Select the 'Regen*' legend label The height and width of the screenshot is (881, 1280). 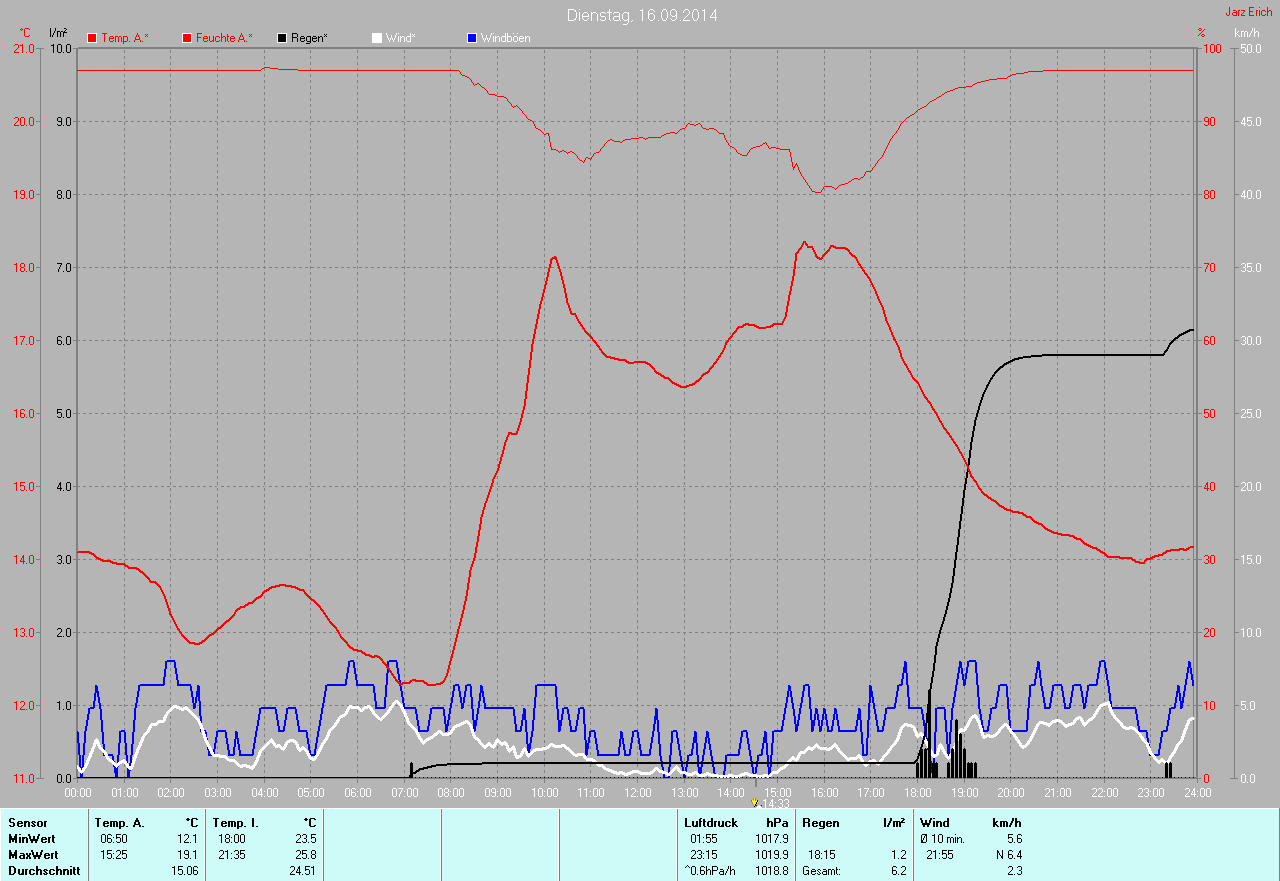click(x=310, y=38)
